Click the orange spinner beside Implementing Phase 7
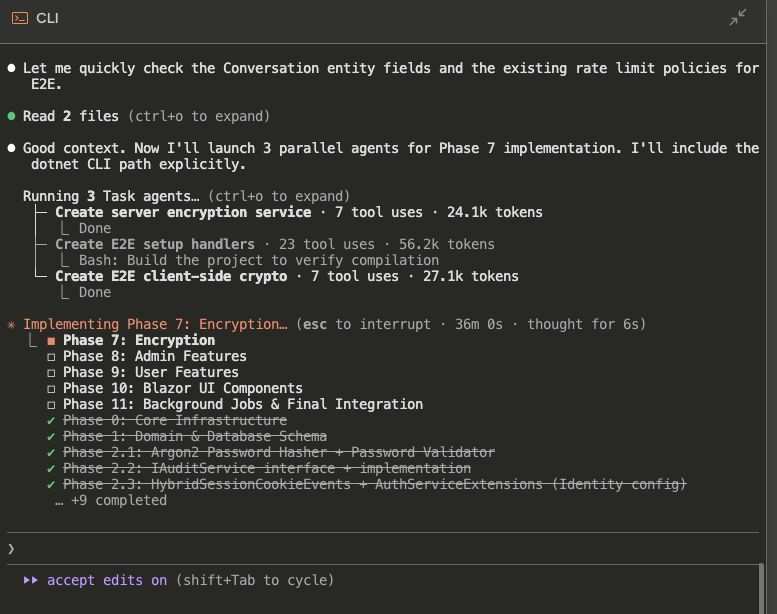 (11, 324)
